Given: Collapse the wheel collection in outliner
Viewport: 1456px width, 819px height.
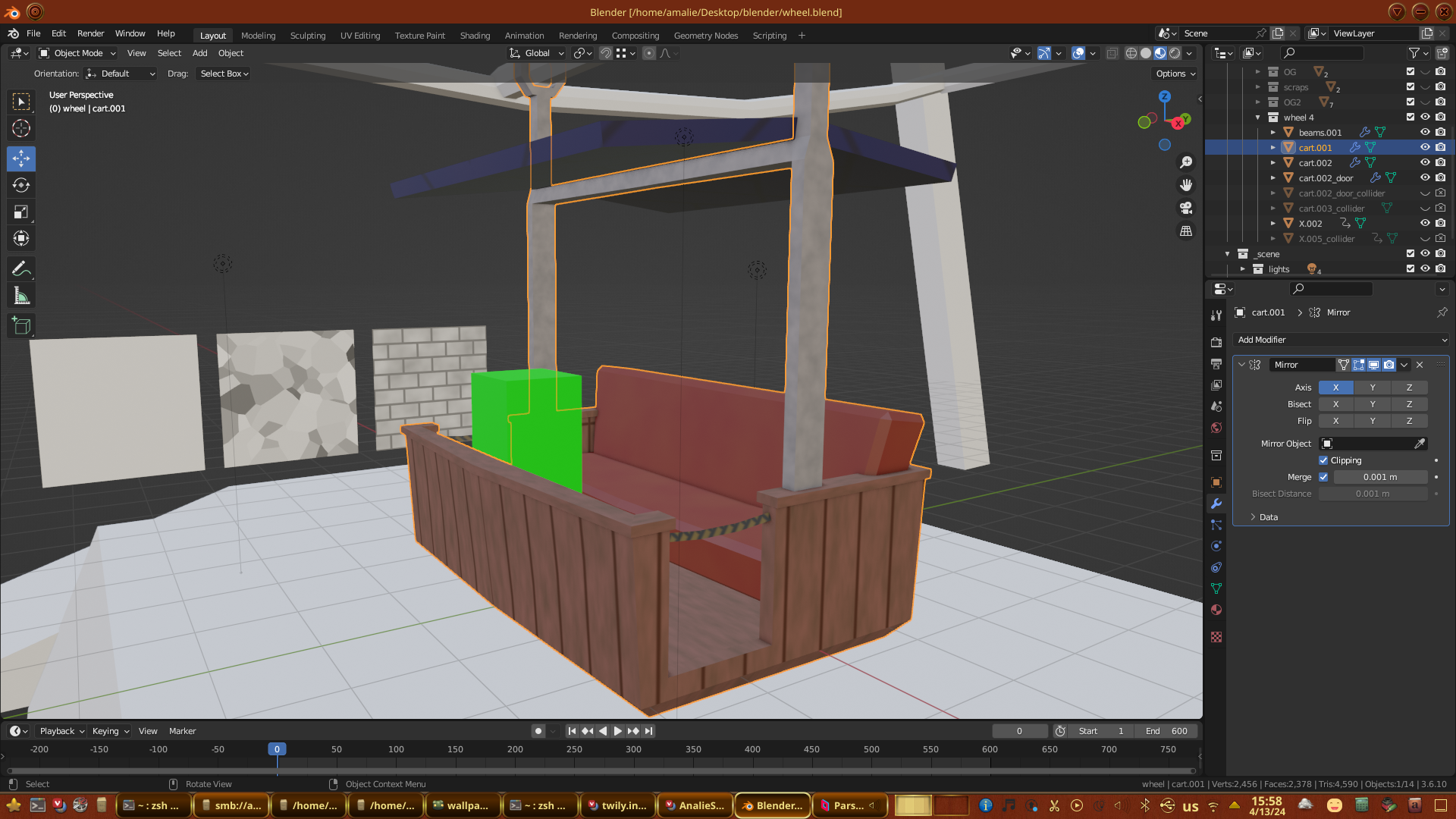Looking at the screenshot, I should coord(1257,118).
